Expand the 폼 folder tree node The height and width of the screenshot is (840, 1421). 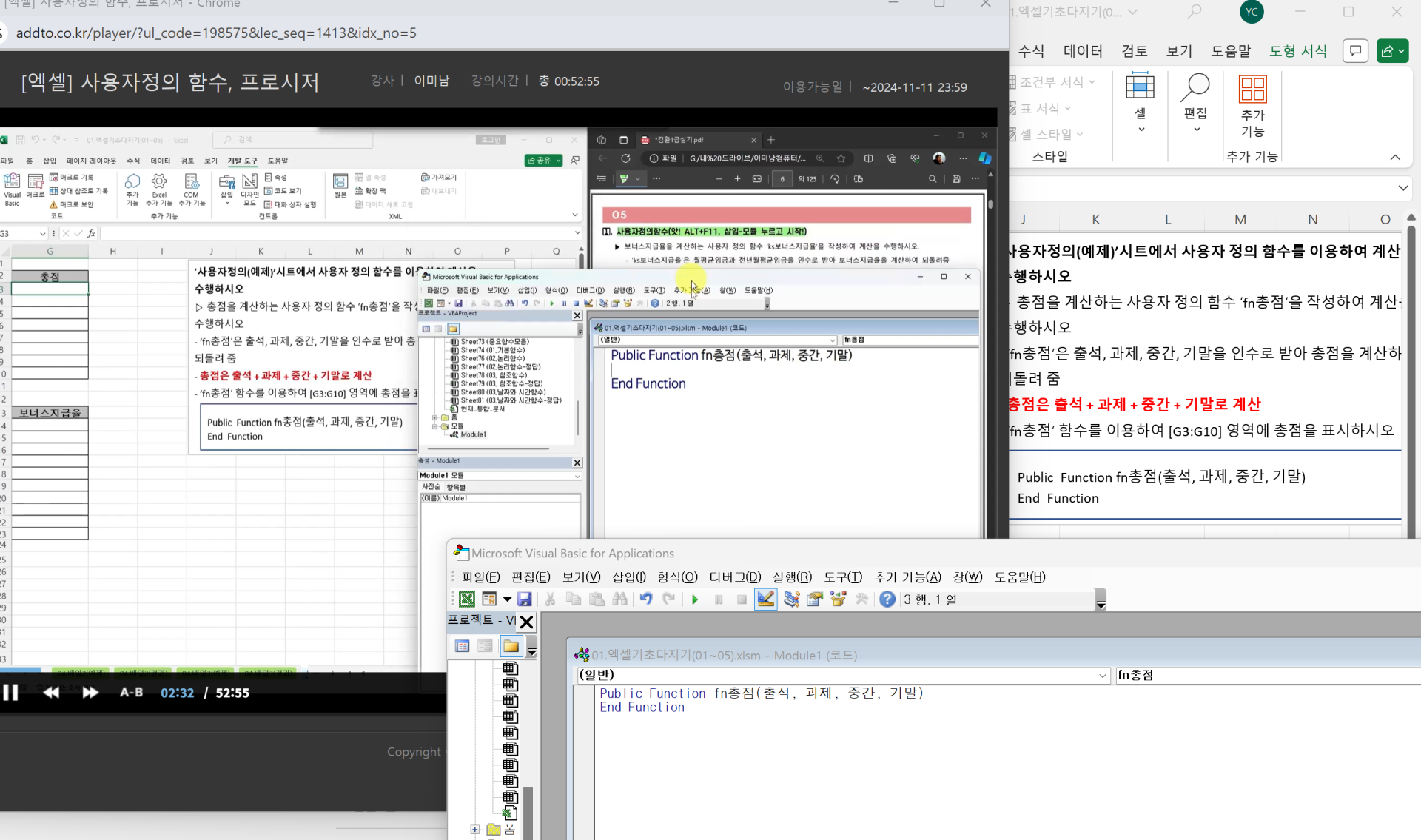pyautogui.click(x=475, y=830)
